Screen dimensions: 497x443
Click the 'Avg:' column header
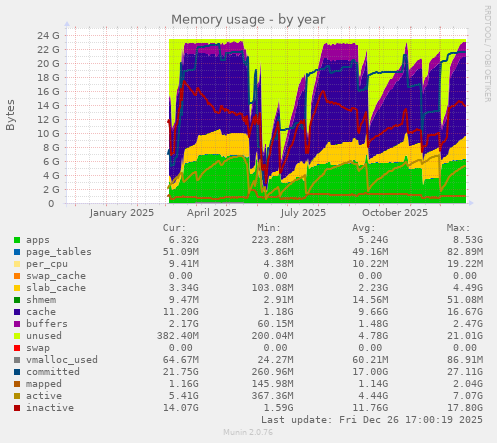click(x=364, y=228)
